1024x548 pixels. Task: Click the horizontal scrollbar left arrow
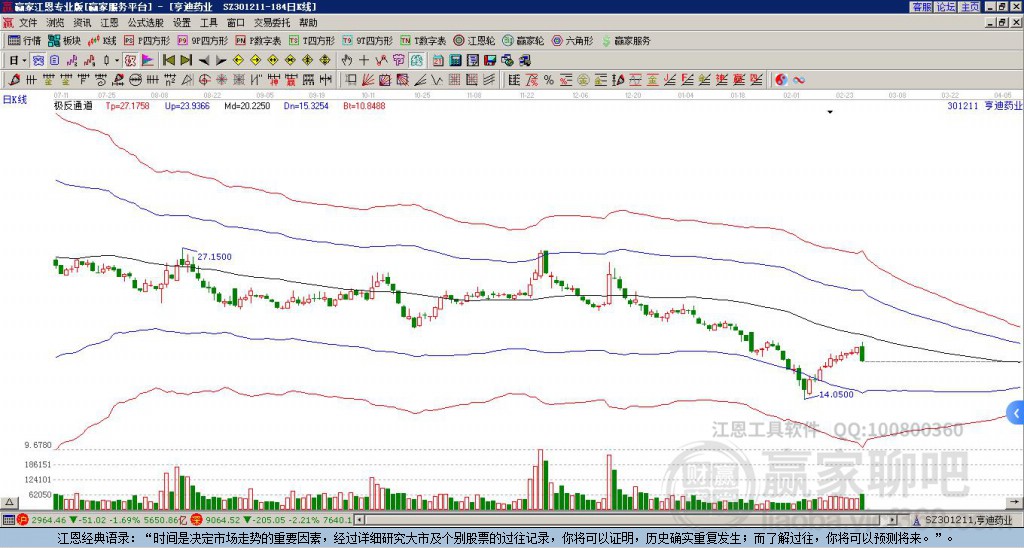(360, 521)
